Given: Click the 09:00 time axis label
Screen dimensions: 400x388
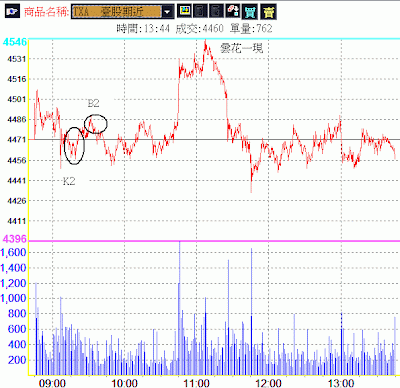Looking at the screenshot, I should coord(52,383).
